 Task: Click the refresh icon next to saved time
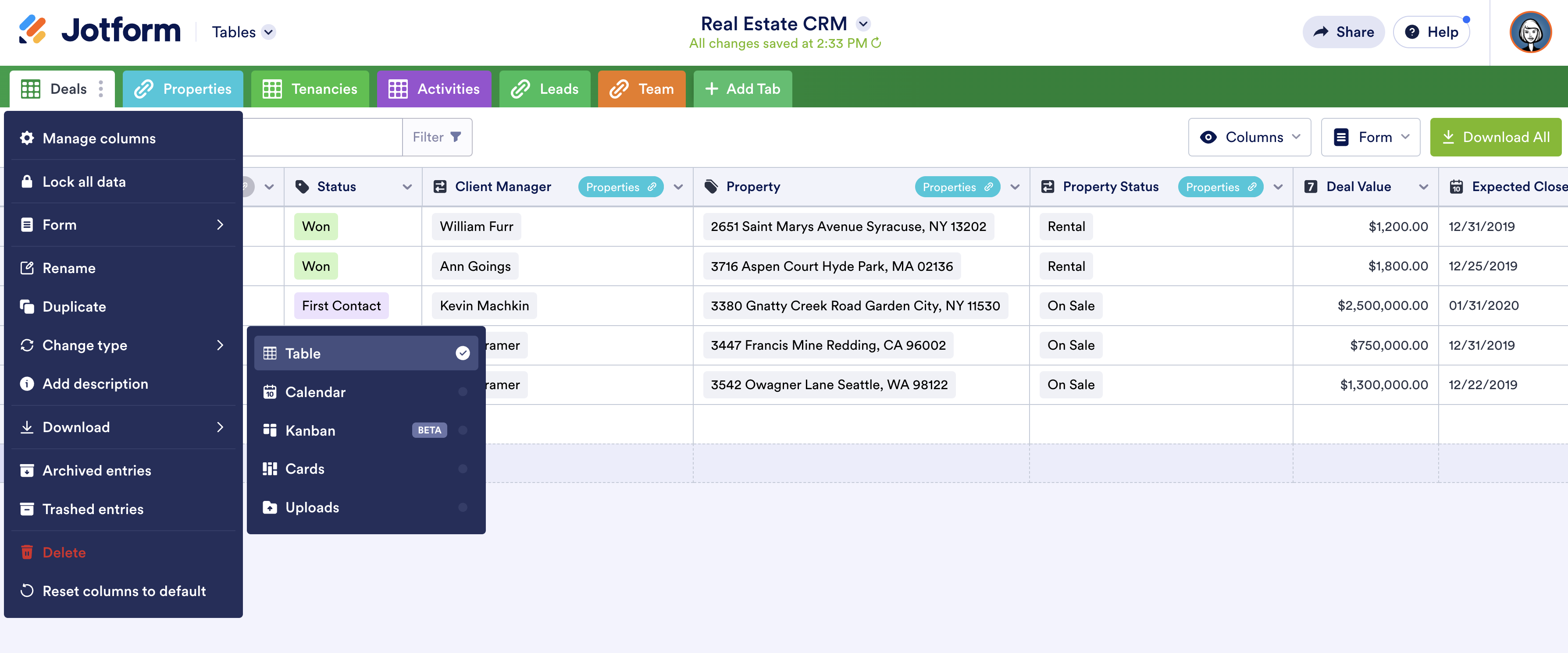[x=877, y=43]
